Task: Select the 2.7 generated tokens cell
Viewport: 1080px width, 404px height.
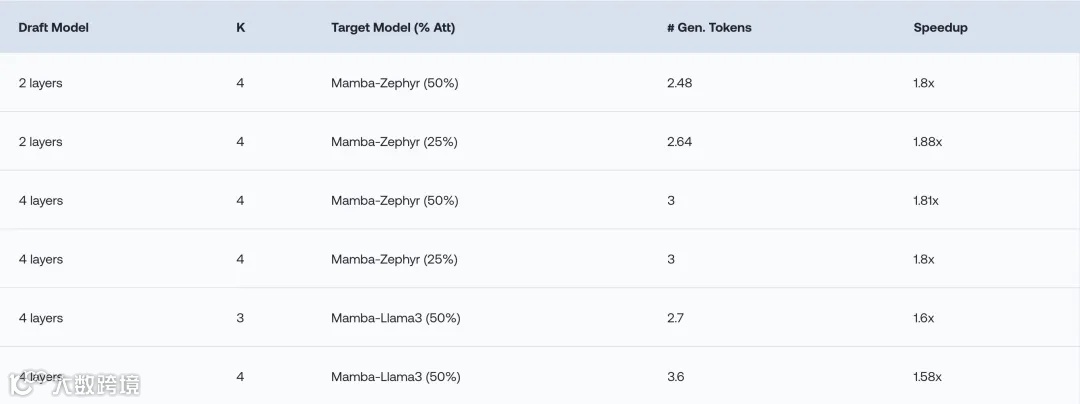Action: click(675, 318)
